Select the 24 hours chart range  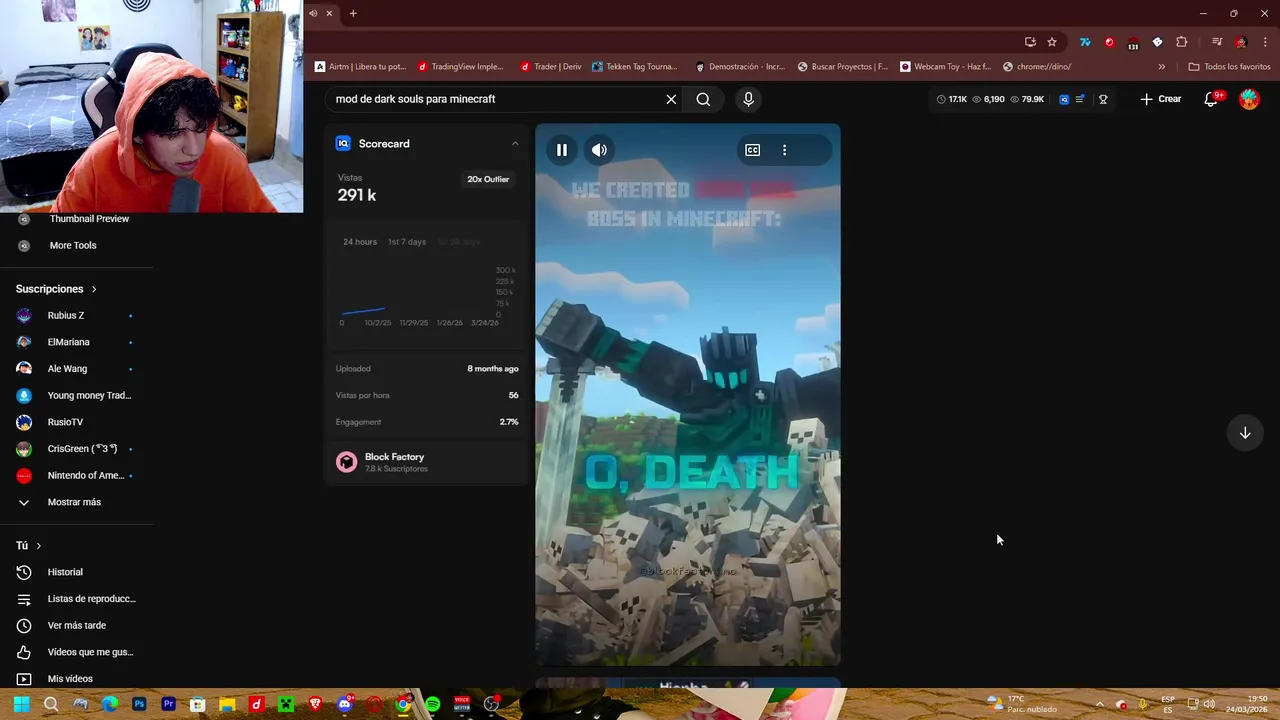coord(360,242)
